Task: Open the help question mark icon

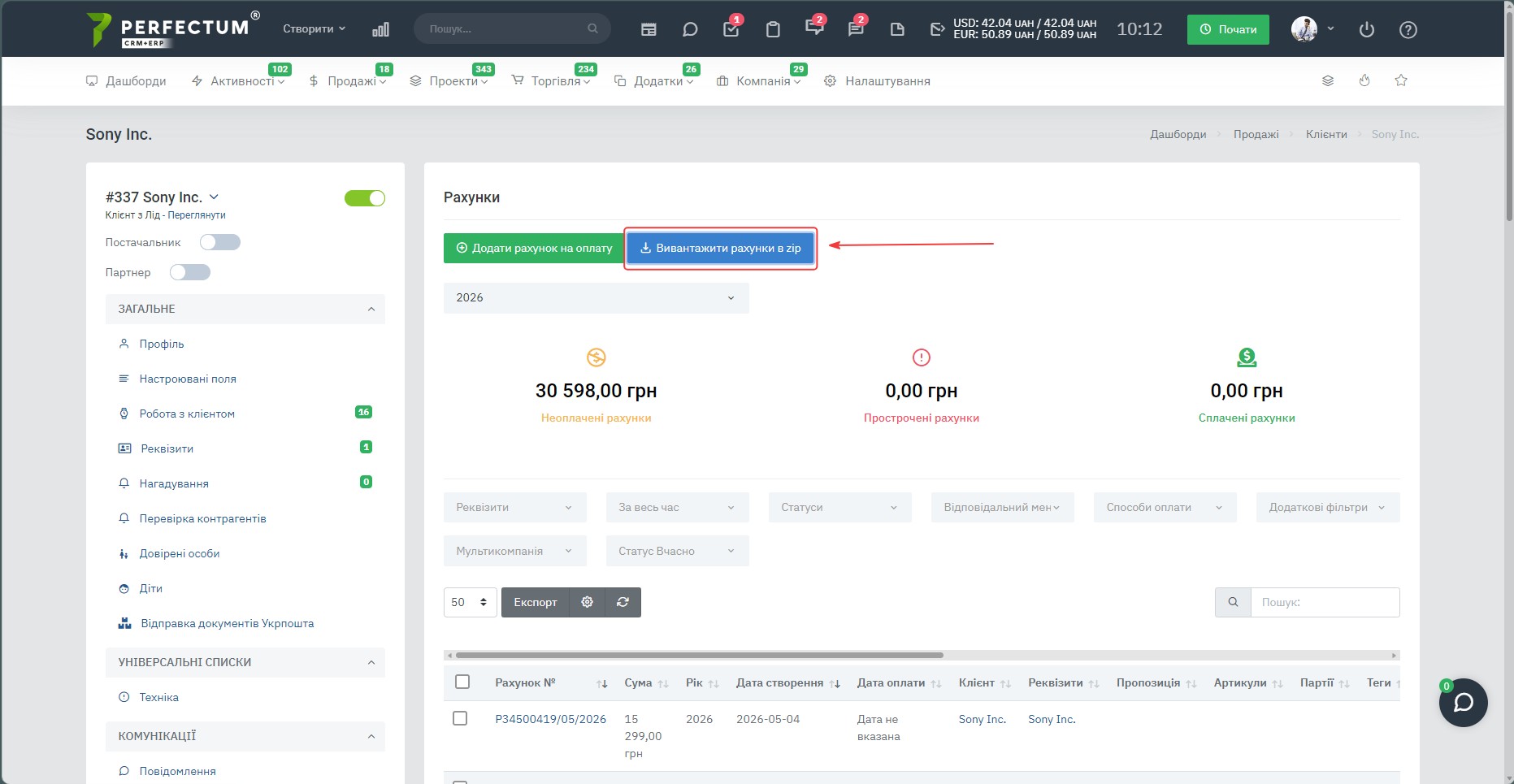Action: pos(1408,29)
